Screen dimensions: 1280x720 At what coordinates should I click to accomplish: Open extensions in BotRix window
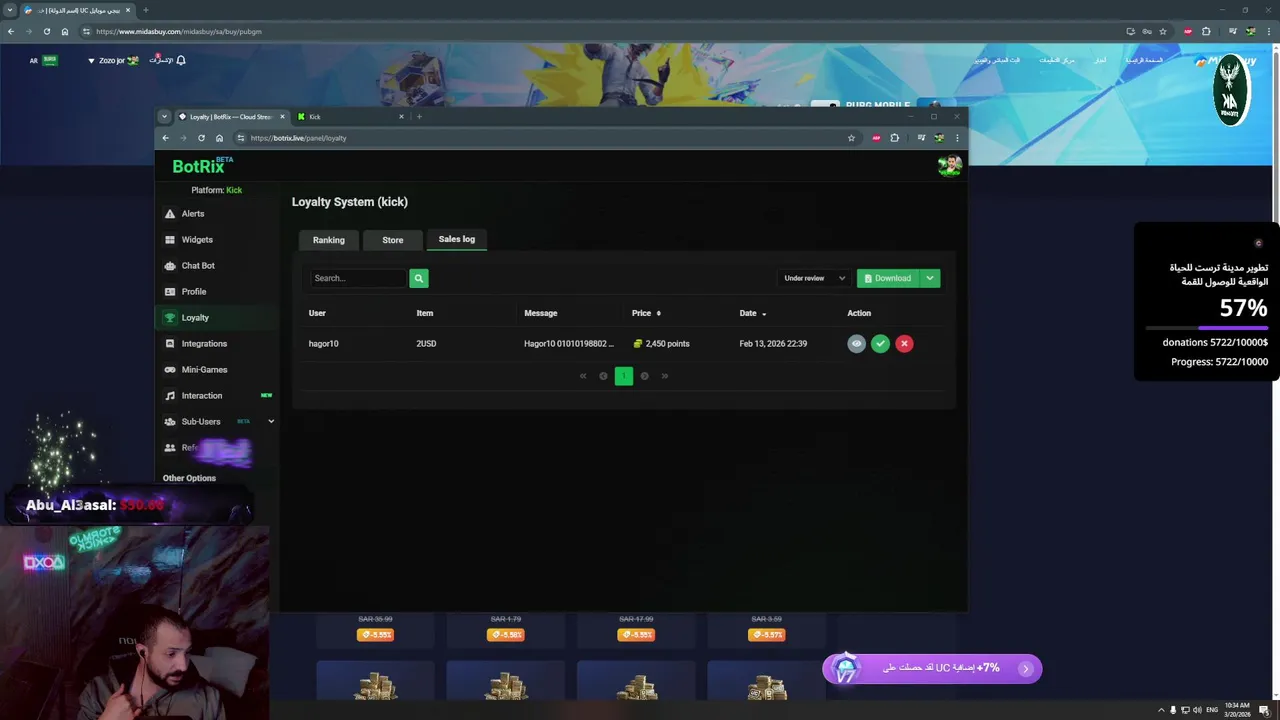(895, 138)
